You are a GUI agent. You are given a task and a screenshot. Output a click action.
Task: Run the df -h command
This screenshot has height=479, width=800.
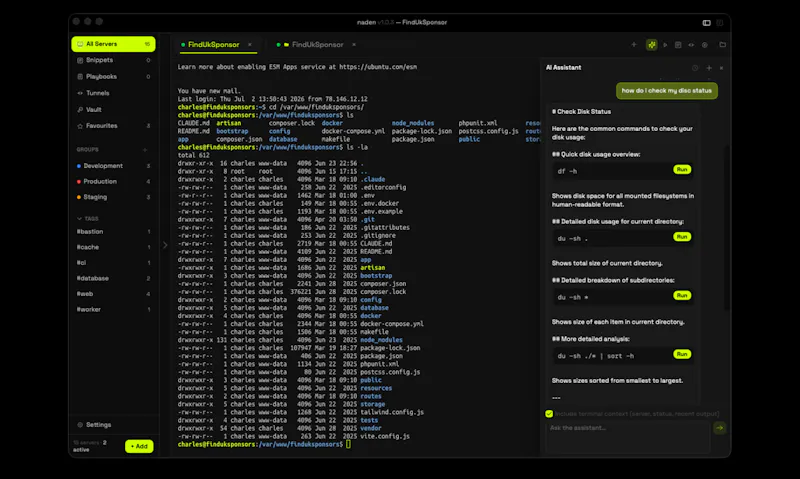click(x=682, y=169)
